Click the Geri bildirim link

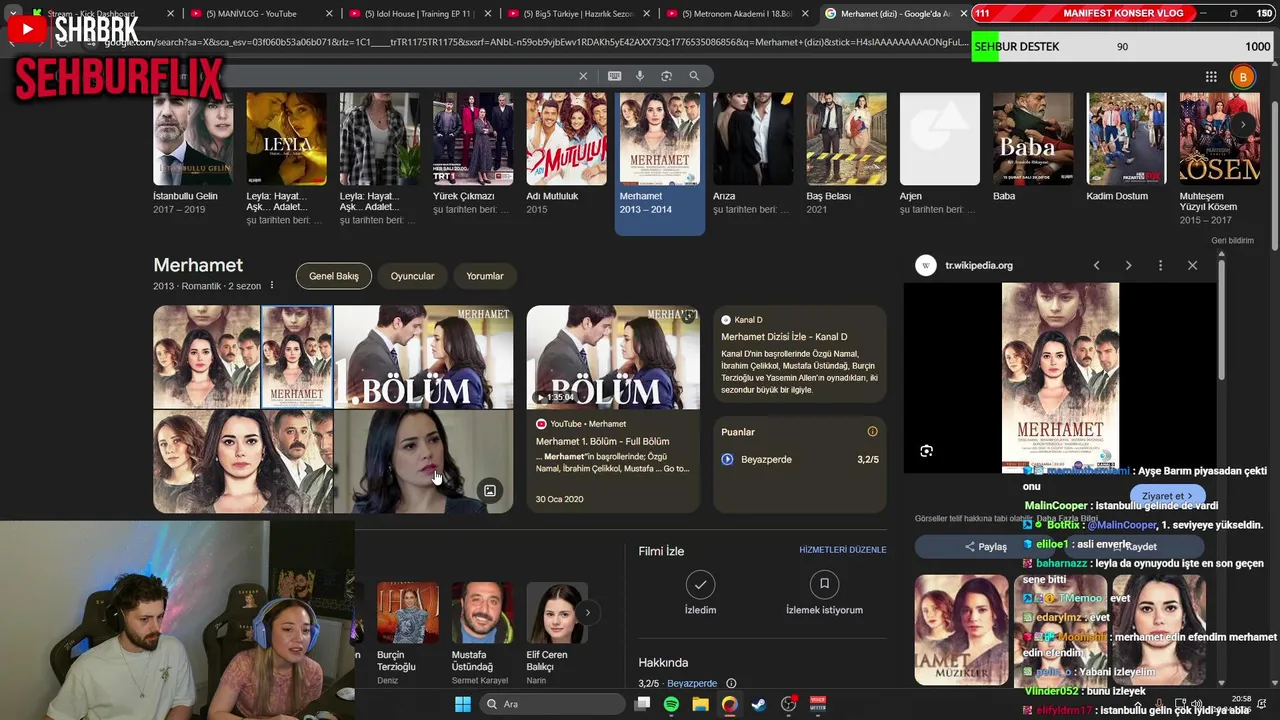[x=1232, y=241]
